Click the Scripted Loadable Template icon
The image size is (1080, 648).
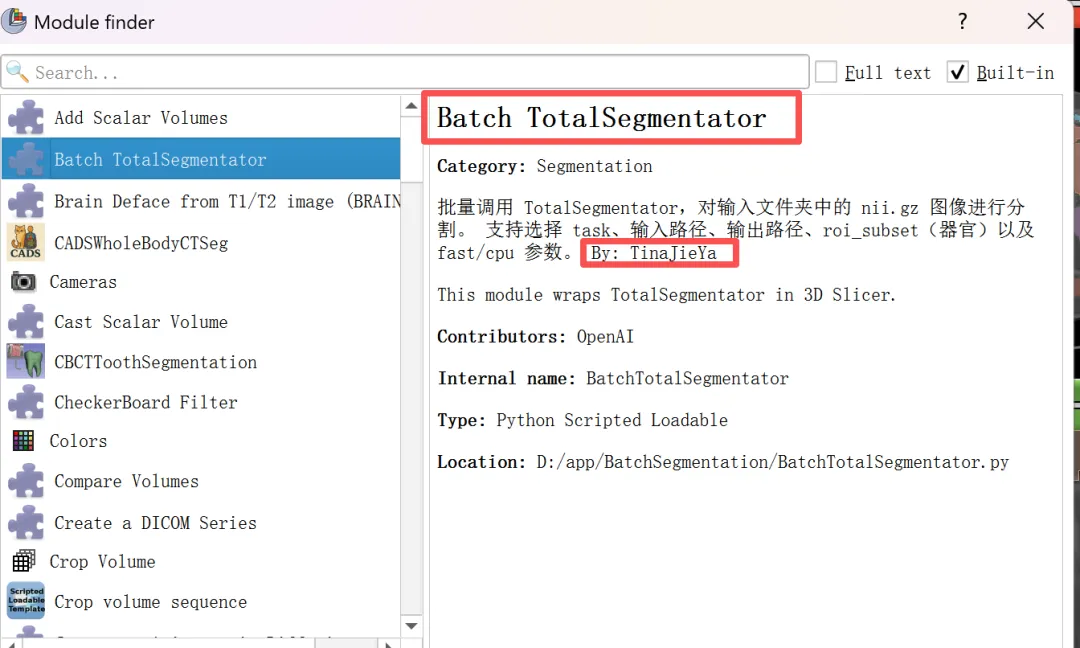(26, 600)
